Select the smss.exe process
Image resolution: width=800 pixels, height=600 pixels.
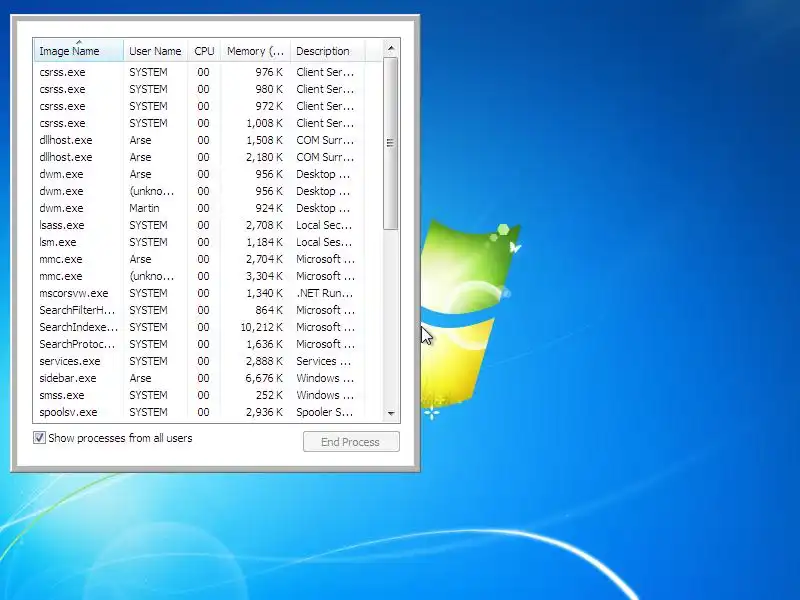coord(208,395)
